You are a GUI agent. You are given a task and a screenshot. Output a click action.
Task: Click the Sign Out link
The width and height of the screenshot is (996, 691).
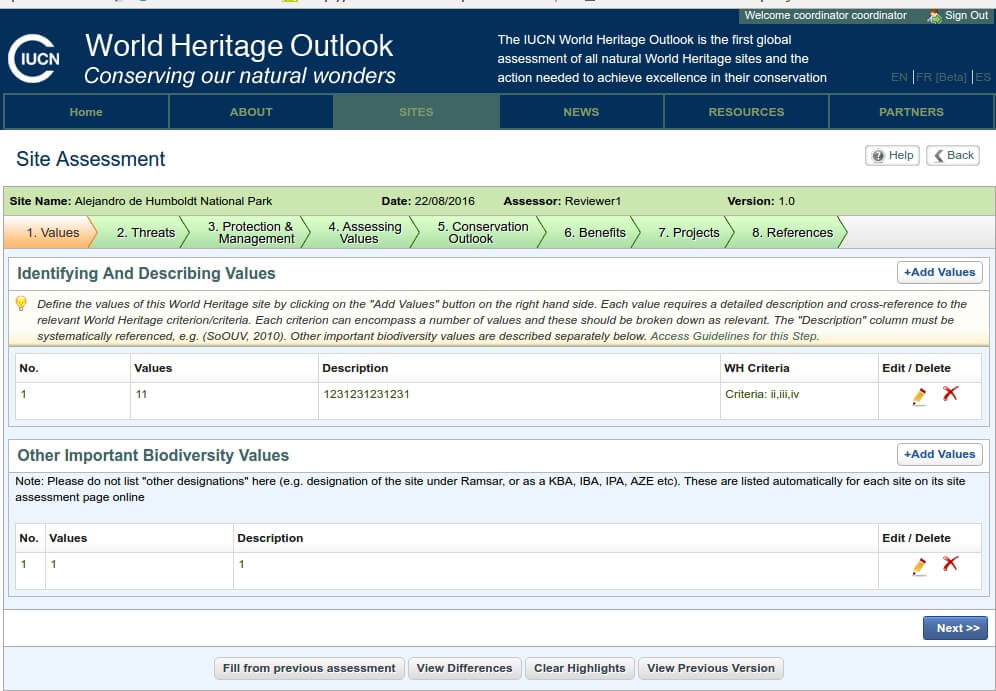(966, 16)
